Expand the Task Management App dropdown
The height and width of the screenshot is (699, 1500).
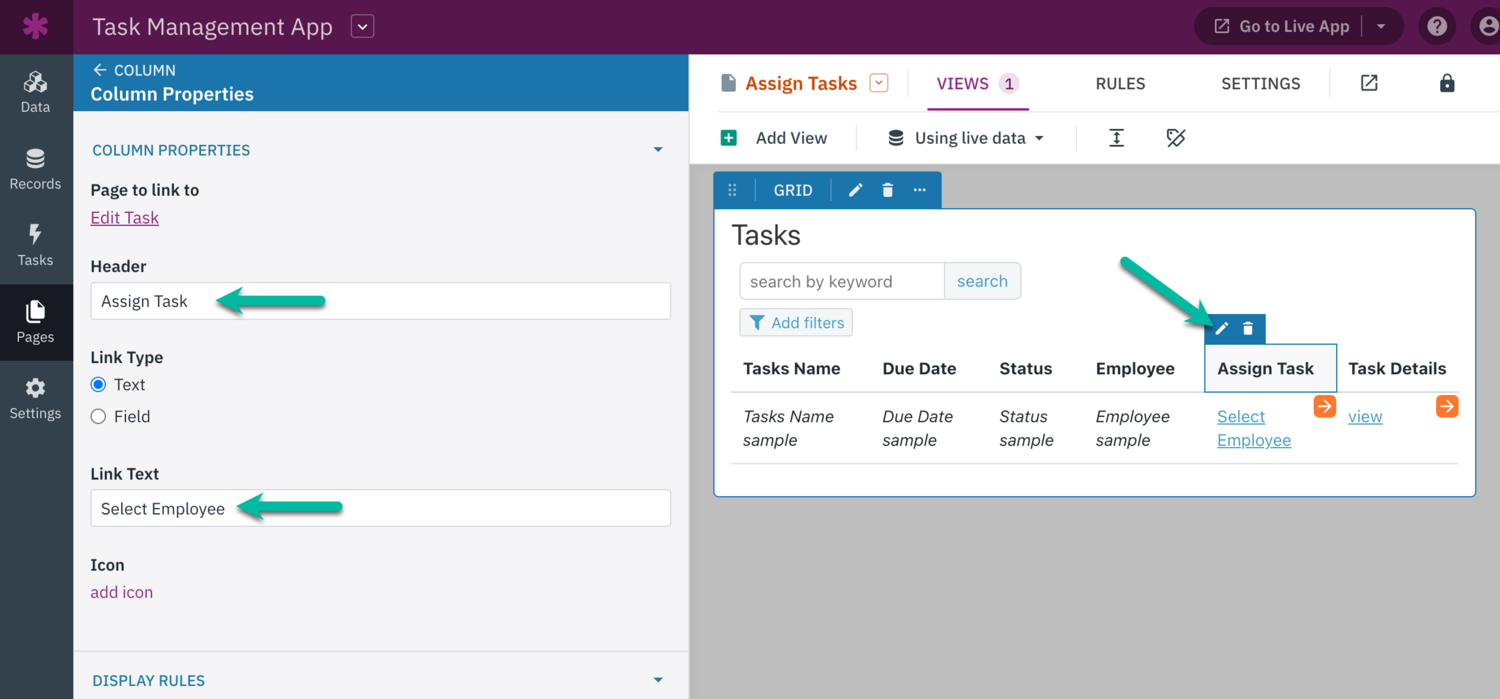[362, 27]
